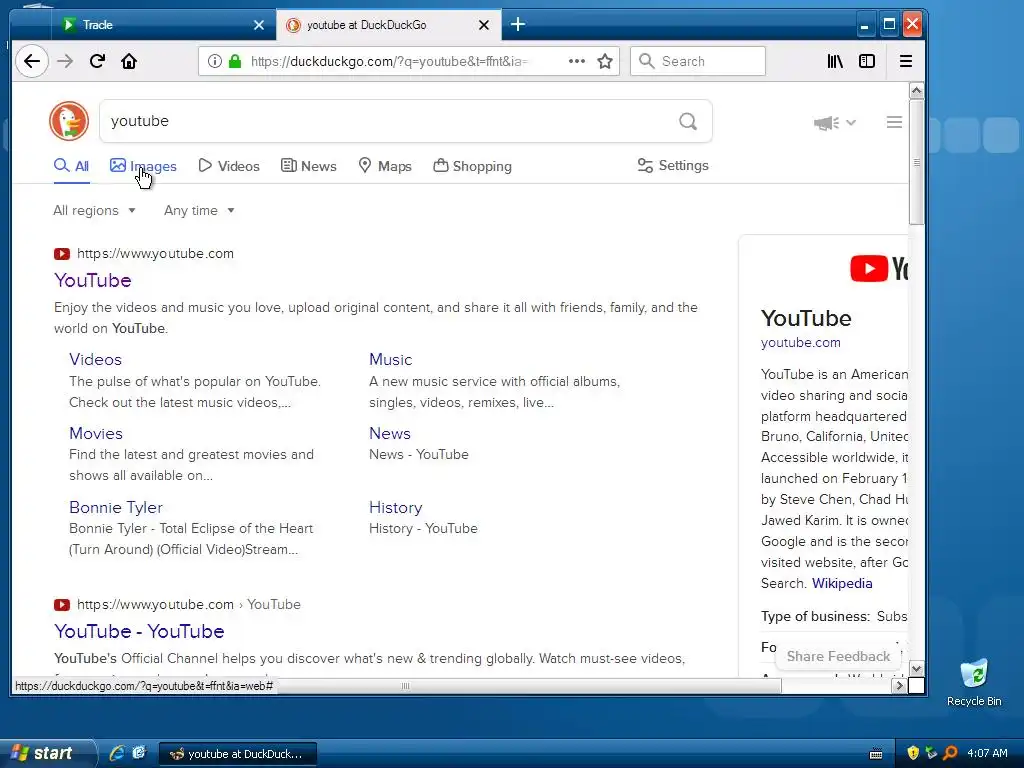Open the page actions three-dots menu
The image size is (1024, 768).
(x=577, y=61)
